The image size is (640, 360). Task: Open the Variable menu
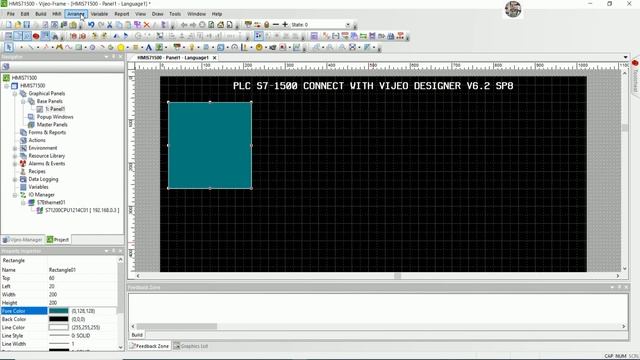point(99,14)
